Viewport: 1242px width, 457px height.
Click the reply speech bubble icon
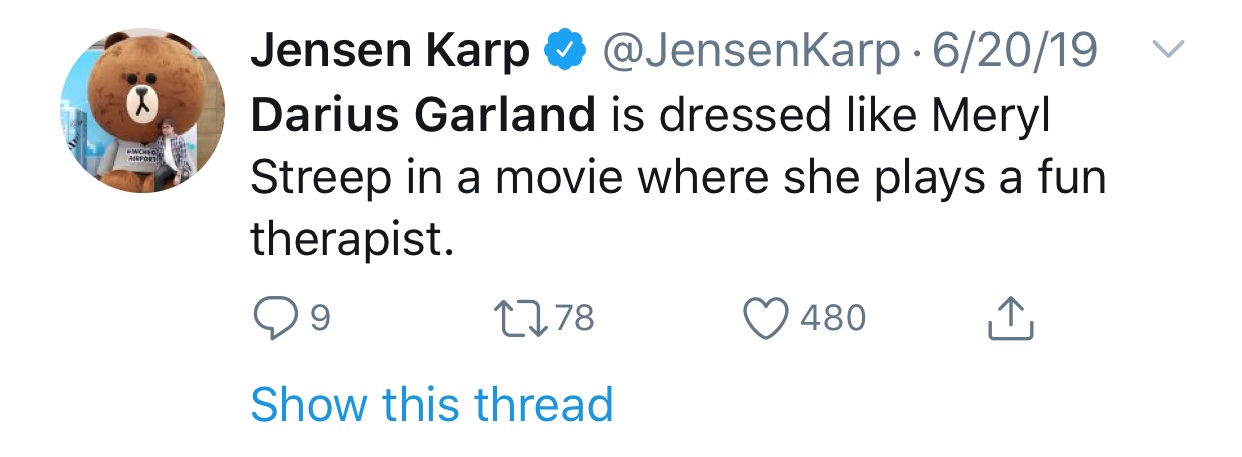[273, 319]
